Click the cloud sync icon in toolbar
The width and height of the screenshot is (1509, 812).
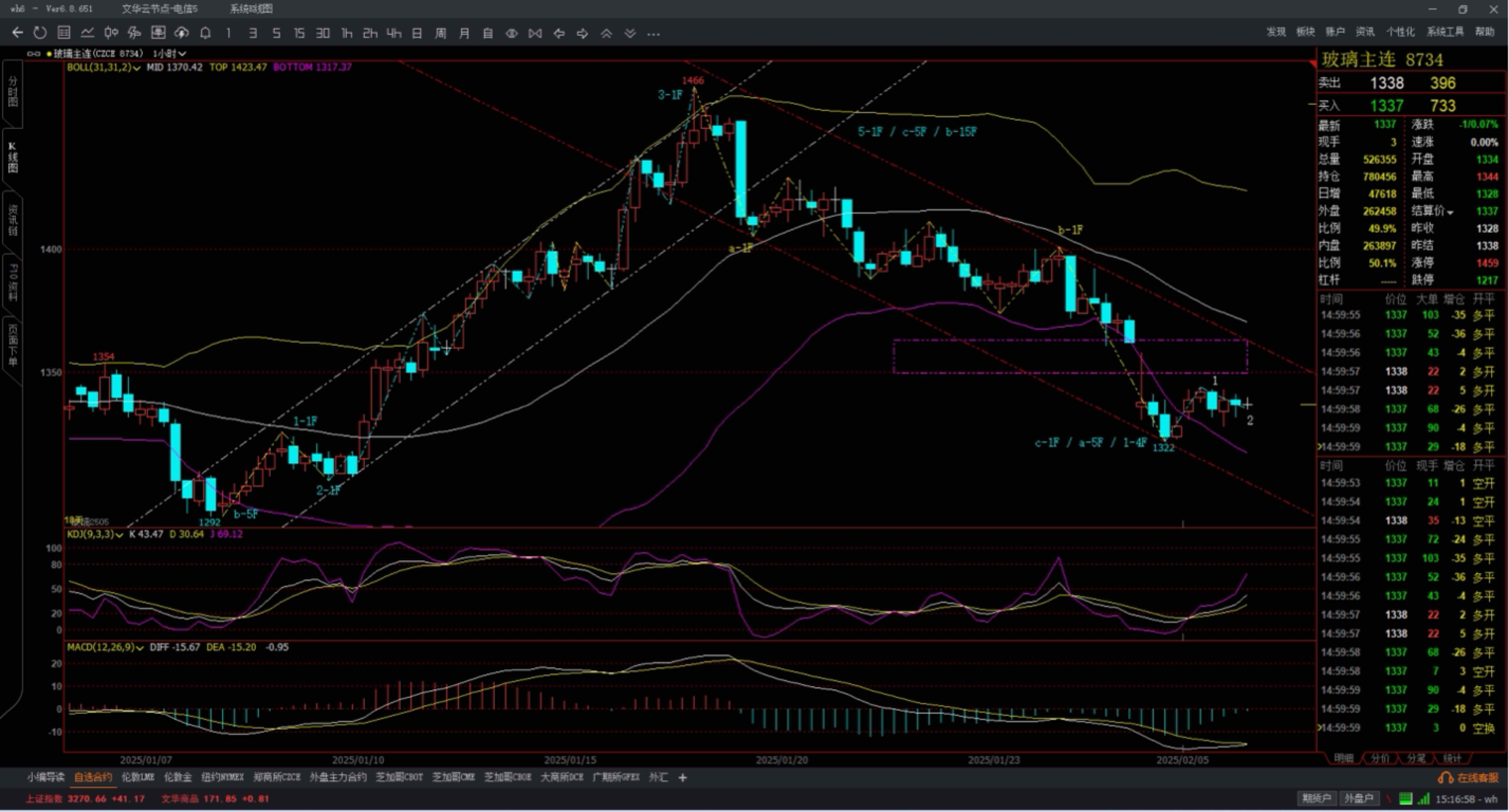pyautogui.click(x=182, y=33)
